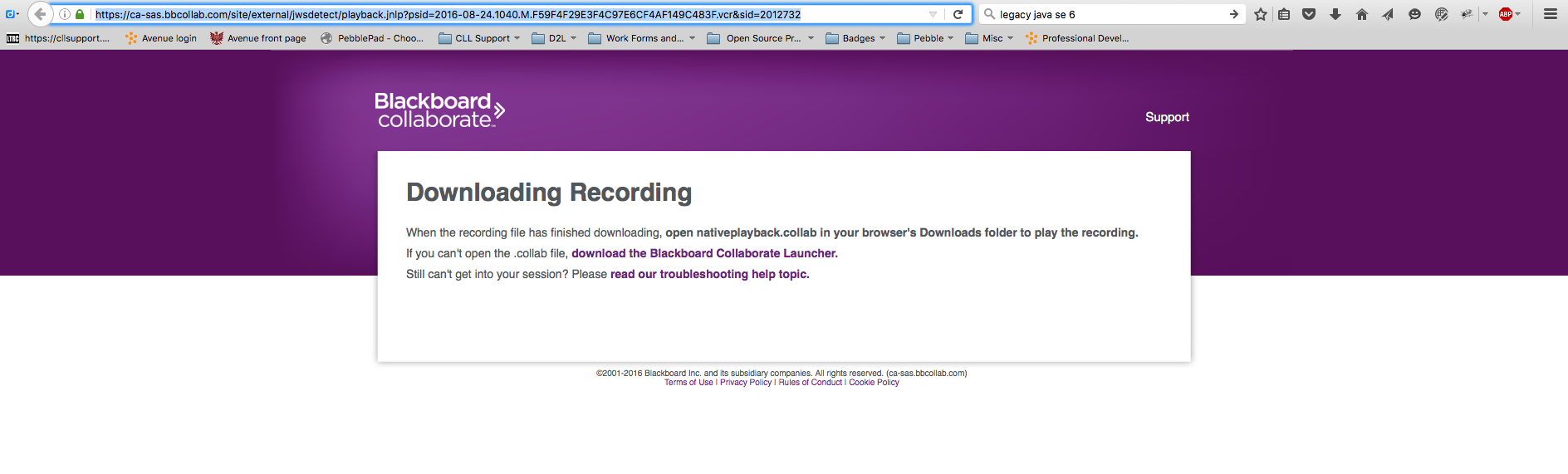Show site info via the circled i icon
Viewport: 1568px width, 474px height.
click(65, 14)
